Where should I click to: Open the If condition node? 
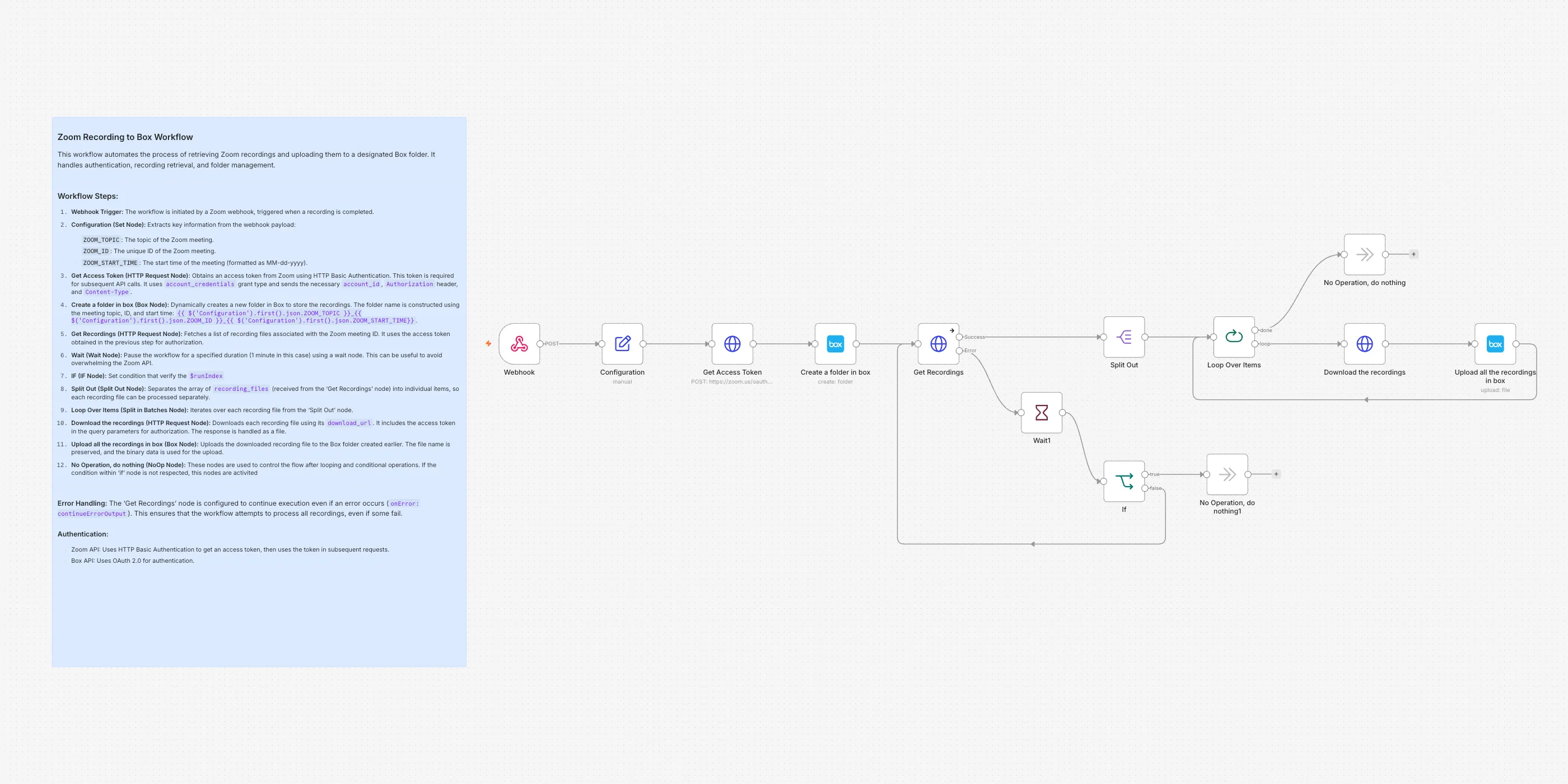pos(1124,482)
